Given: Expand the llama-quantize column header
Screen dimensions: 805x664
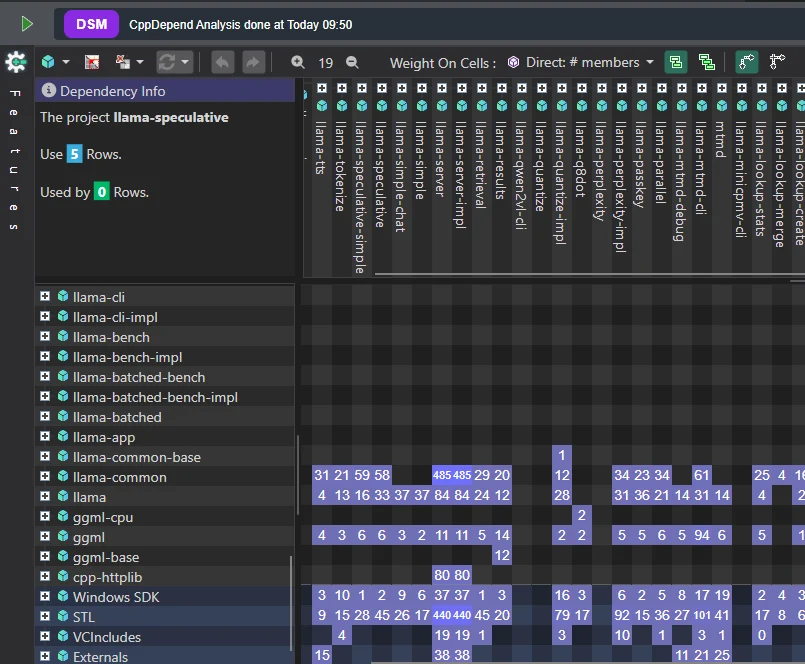Looking at the screenshot, I should point(542,88).
